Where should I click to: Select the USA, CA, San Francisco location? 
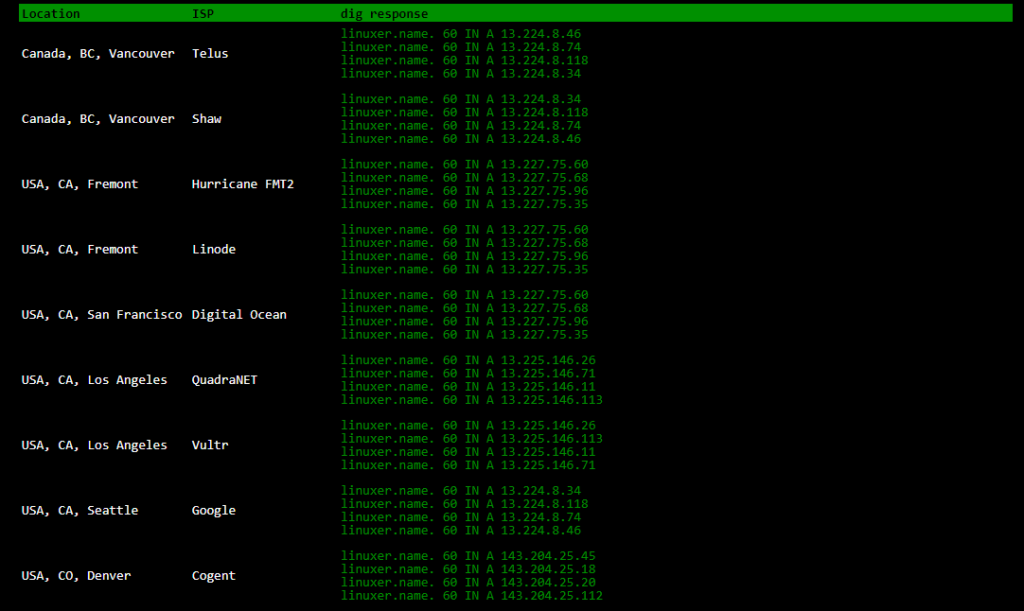102,315
